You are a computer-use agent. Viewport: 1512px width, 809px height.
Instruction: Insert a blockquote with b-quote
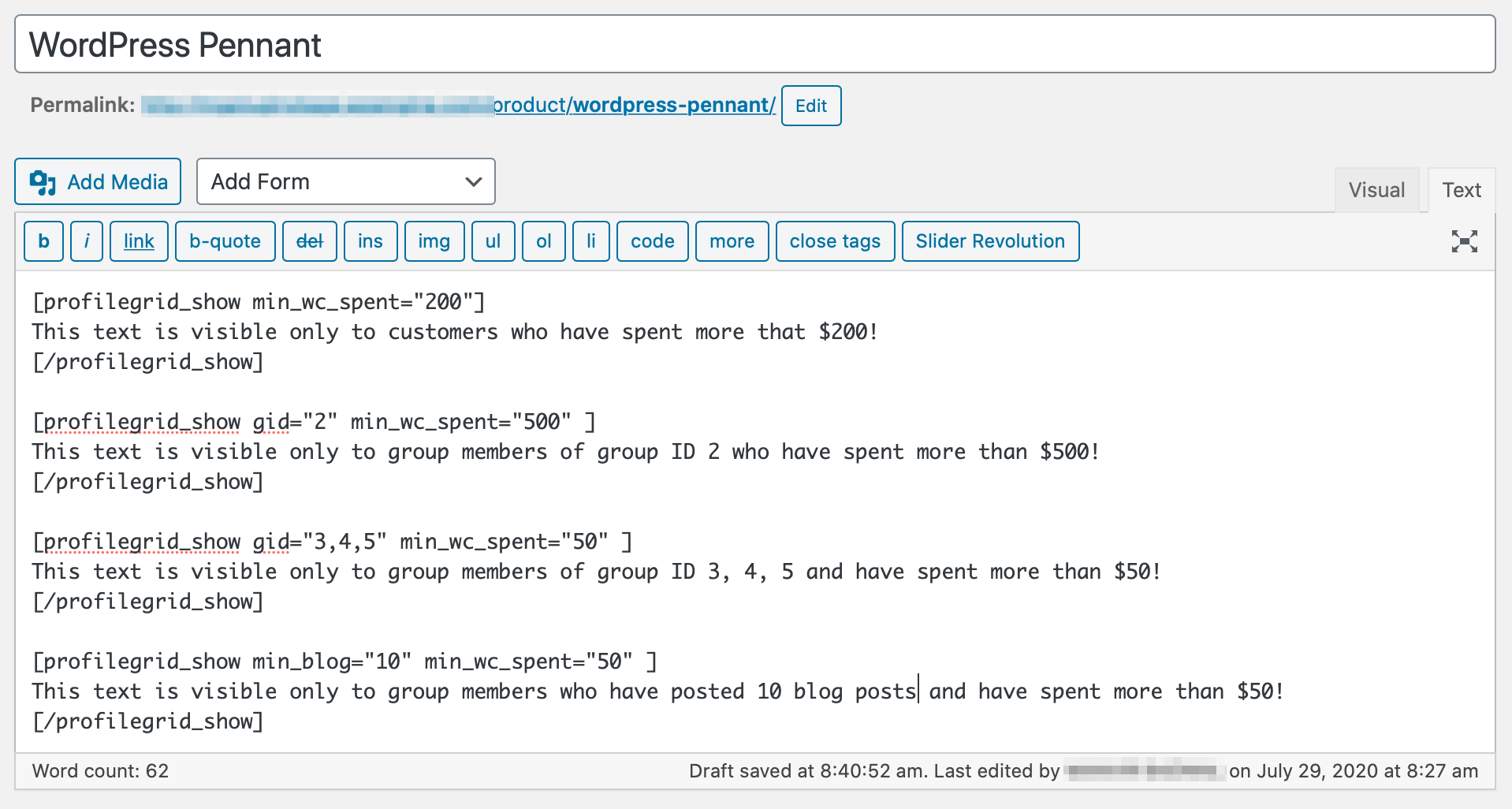[225, 241]
